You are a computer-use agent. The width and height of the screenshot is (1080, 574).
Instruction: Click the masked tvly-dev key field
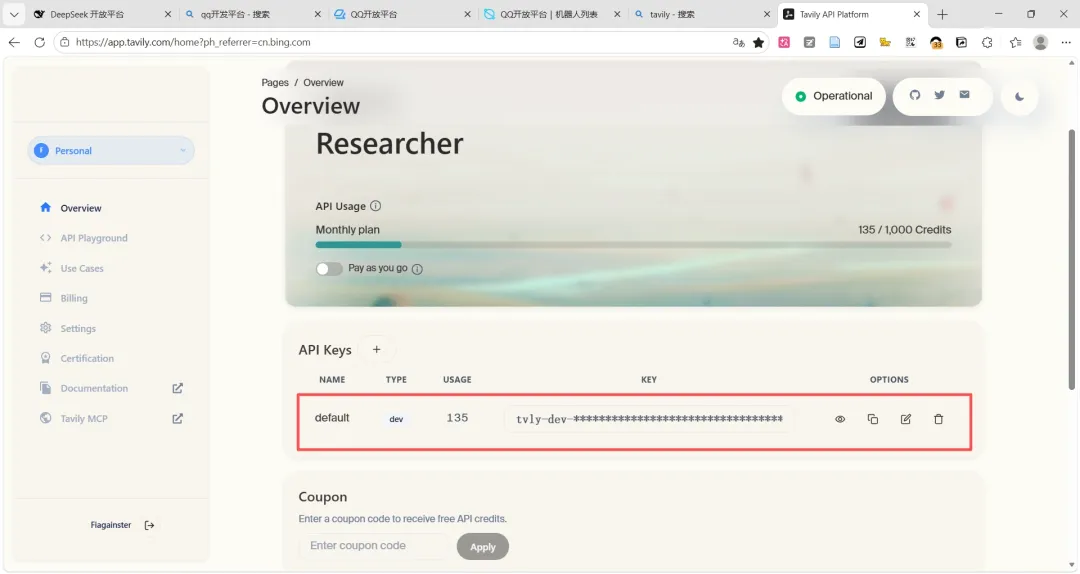point(649,419)
